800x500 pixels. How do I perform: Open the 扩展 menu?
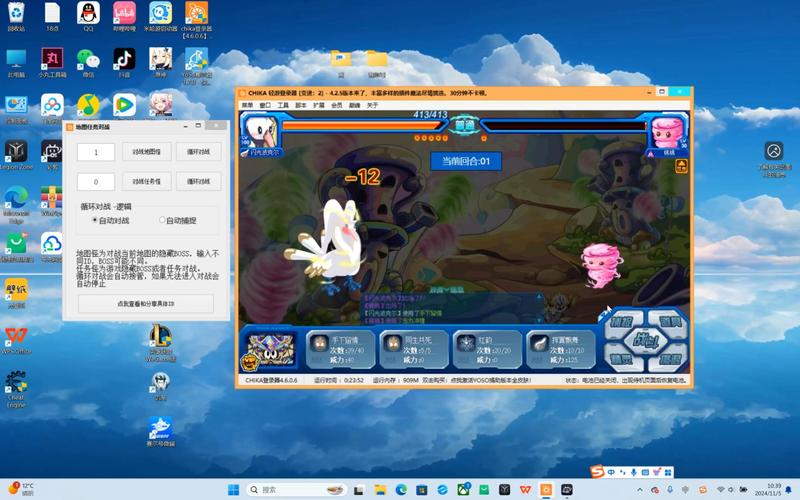tap(319, 105)
